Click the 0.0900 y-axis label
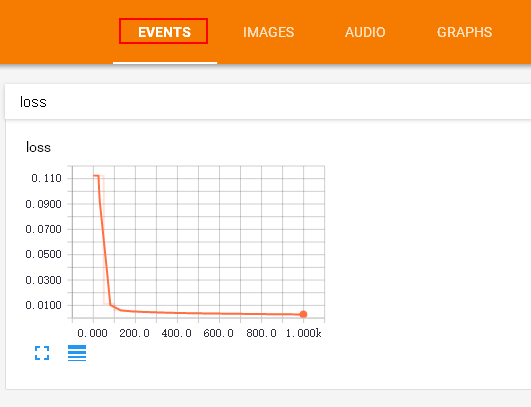 (44, 204)
